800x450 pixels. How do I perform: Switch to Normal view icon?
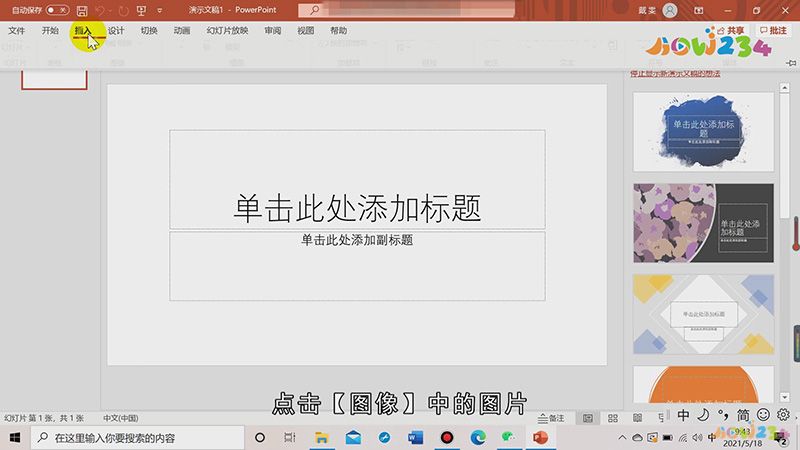pyautogui.click(x=588, y=418)
